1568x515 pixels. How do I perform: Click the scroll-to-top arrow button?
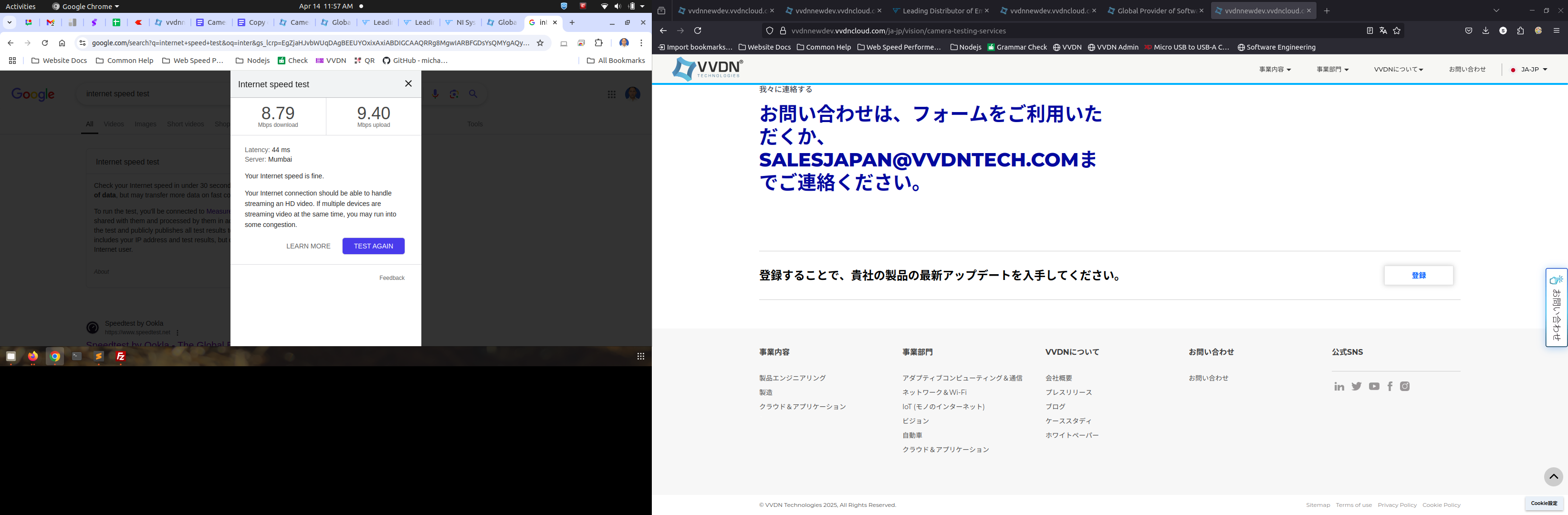pyautogui.click(x=1553, y=477)
